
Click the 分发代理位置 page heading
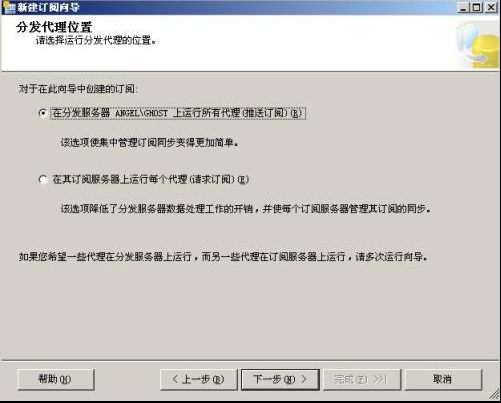54,27
